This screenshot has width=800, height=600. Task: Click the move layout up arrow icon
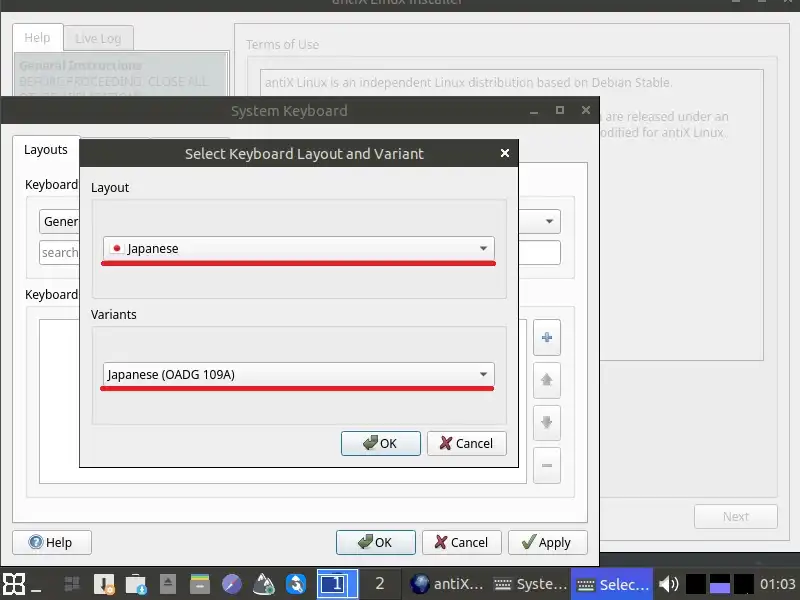tap(546, 380)
